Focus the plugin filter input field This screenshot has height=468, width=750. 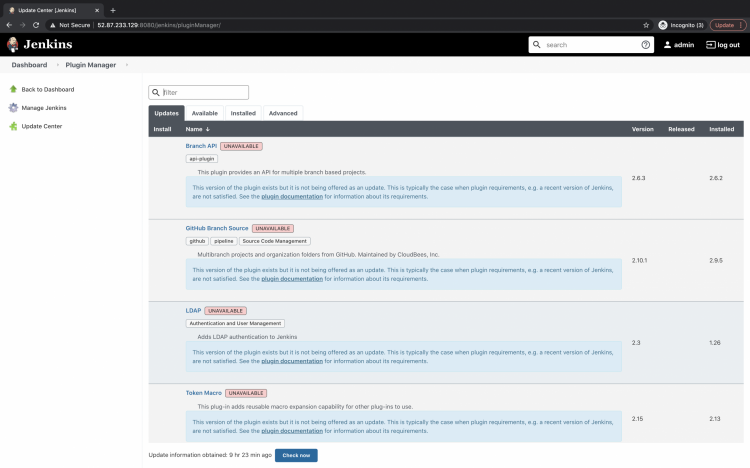click(199, 92)
